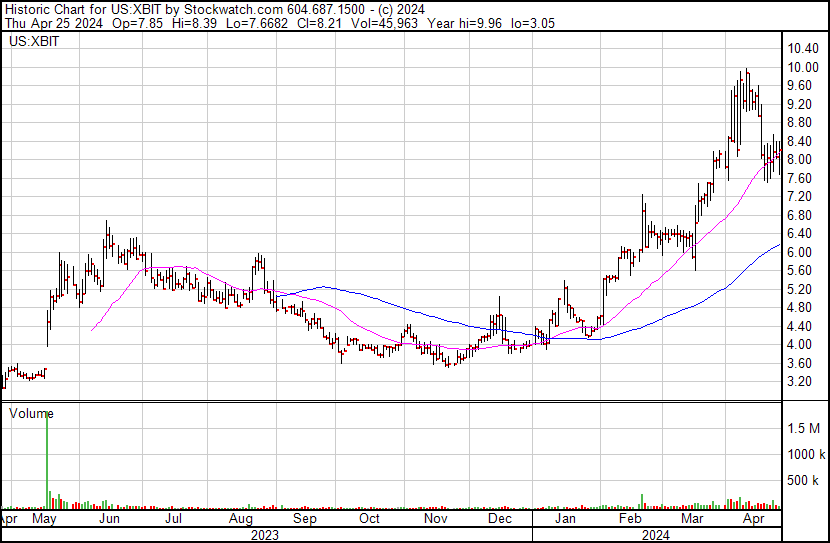Select the May month marker on timeline
Viewport: 830px width, 543px height.
[44, 520]
